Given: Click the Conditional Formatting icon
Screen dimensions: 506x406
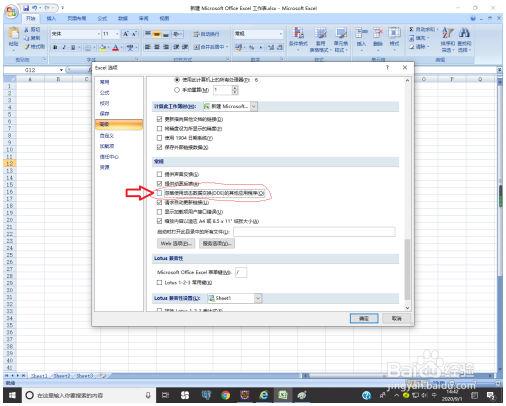Looking at the screenshot, I should coord(298,34).
